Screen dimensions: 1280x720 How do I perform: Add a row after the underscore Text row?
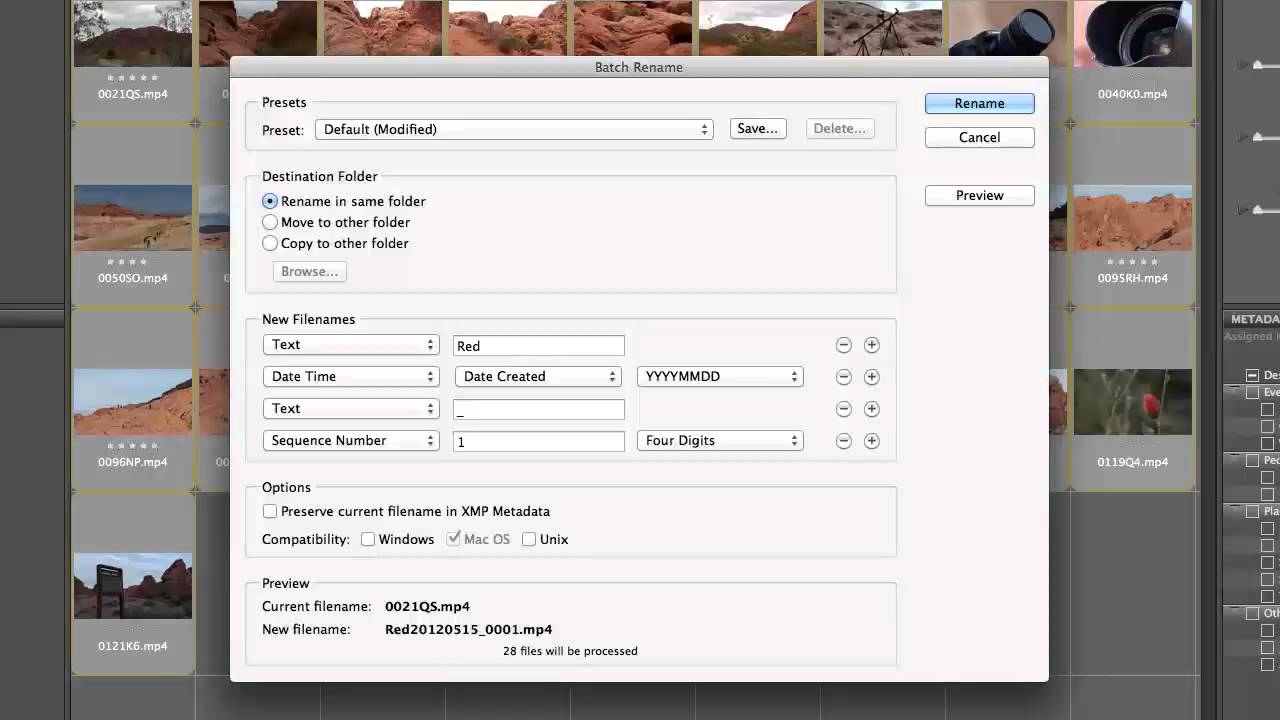click(x=871, y=409)
